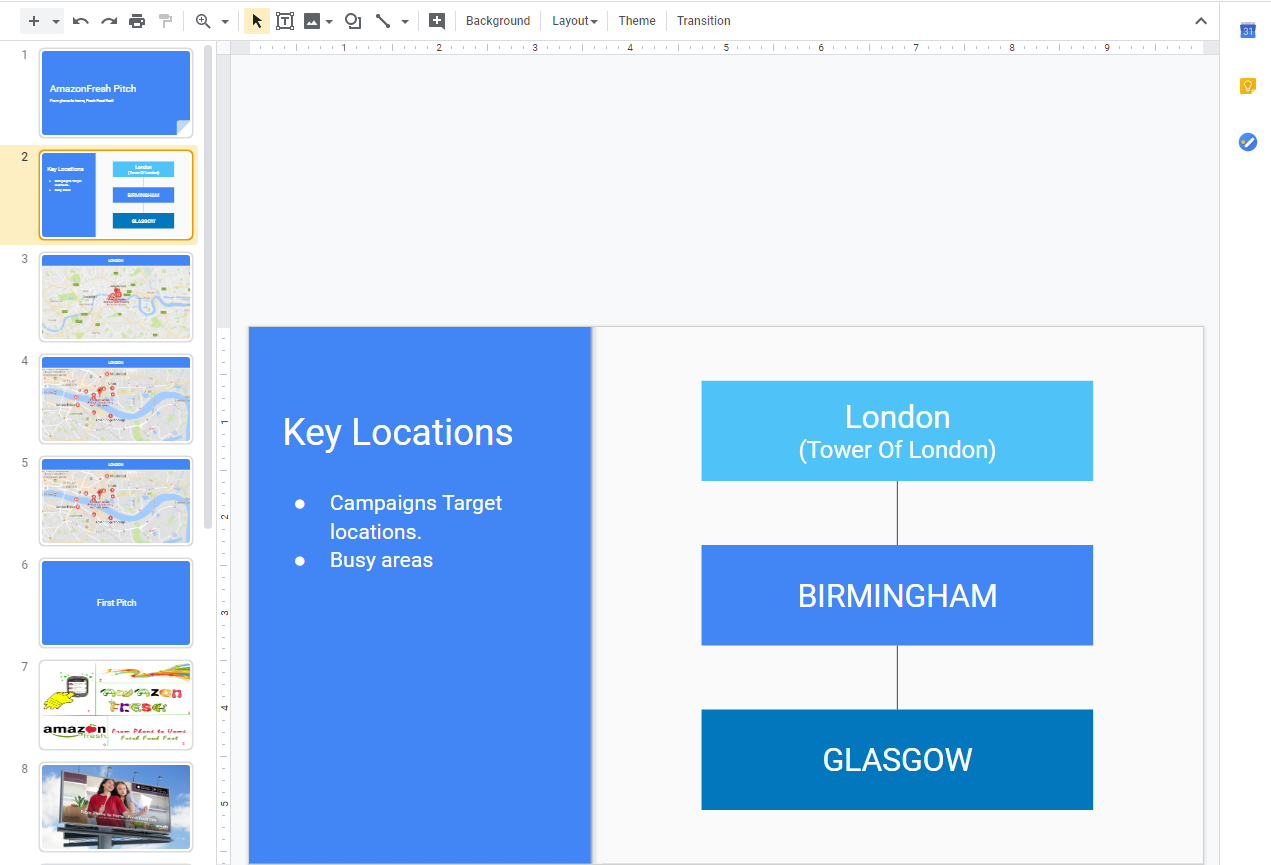Click the Zoom magnifier icon
The width and height of the screenshot is (1271, 865).
coord(203,21)
